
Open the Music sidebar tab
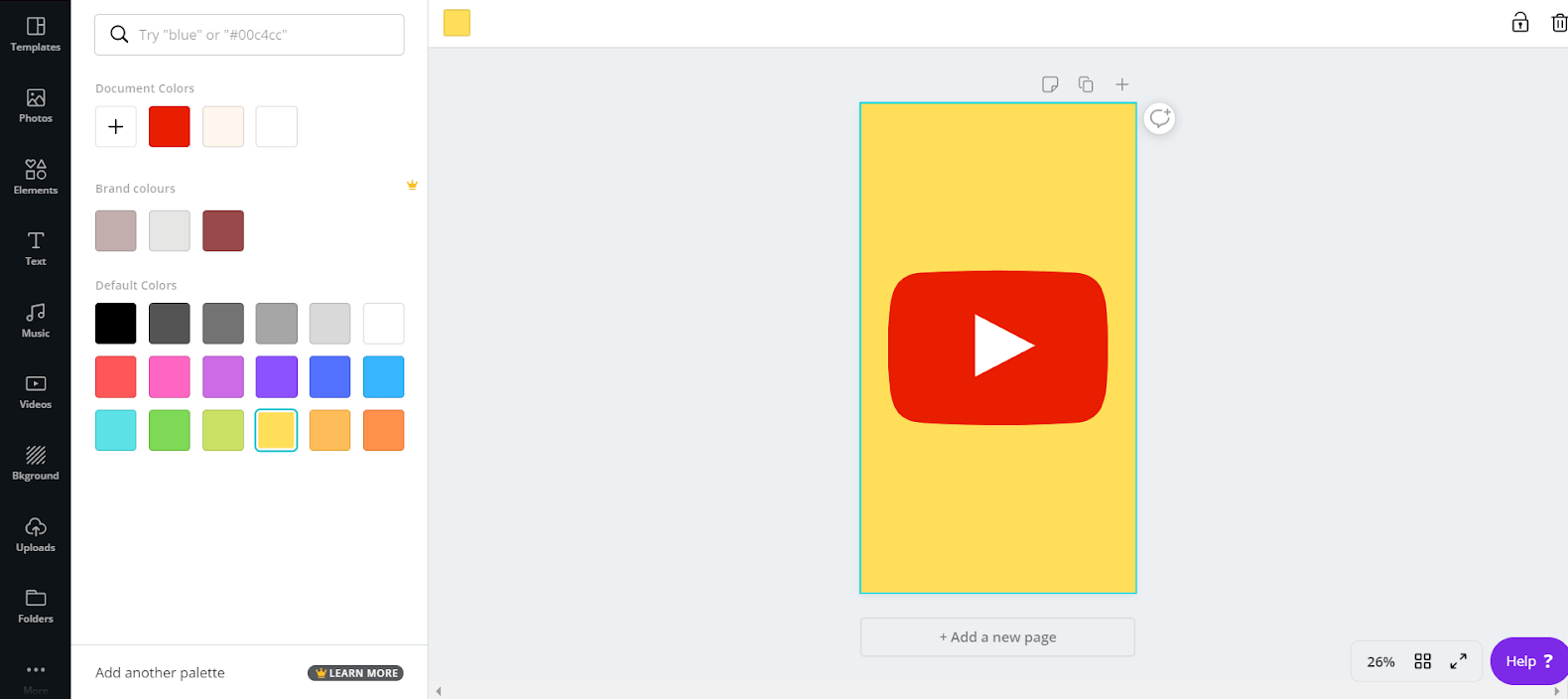pos(36,320)
